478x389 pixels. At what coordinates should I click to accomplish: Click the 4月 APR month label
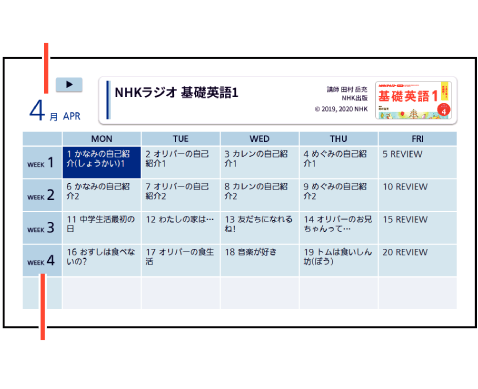55,111
